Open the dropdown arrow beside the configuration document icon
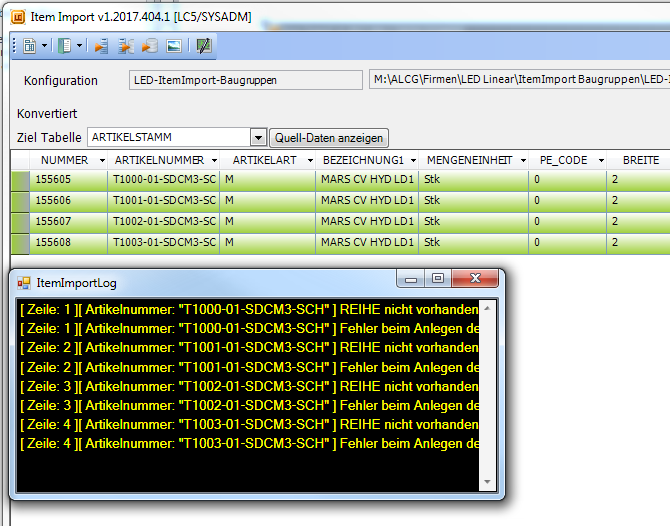Viewport: 670px width, 526px height. click(43, 45)
